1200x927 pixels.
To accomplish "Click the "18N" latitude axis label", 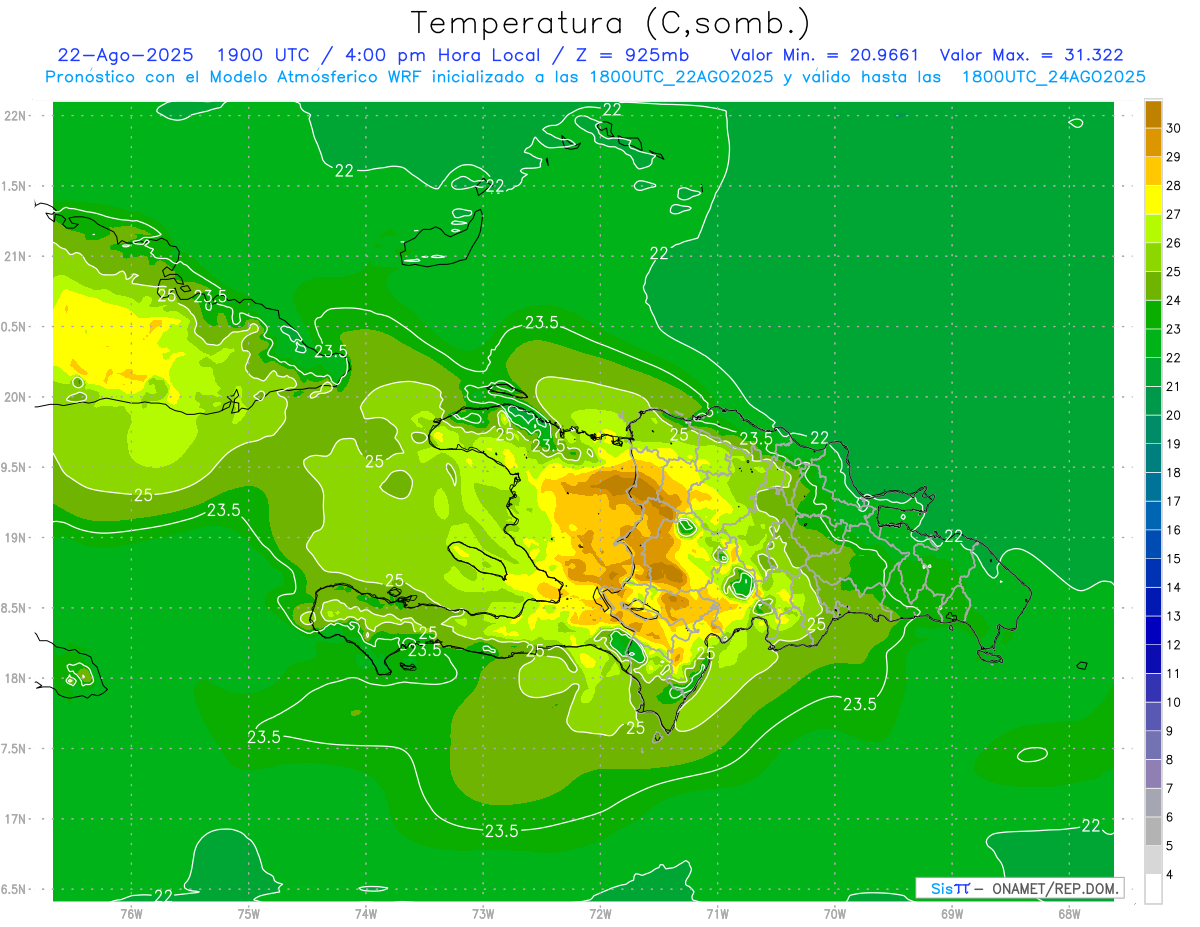I will (x=16, y=678).
